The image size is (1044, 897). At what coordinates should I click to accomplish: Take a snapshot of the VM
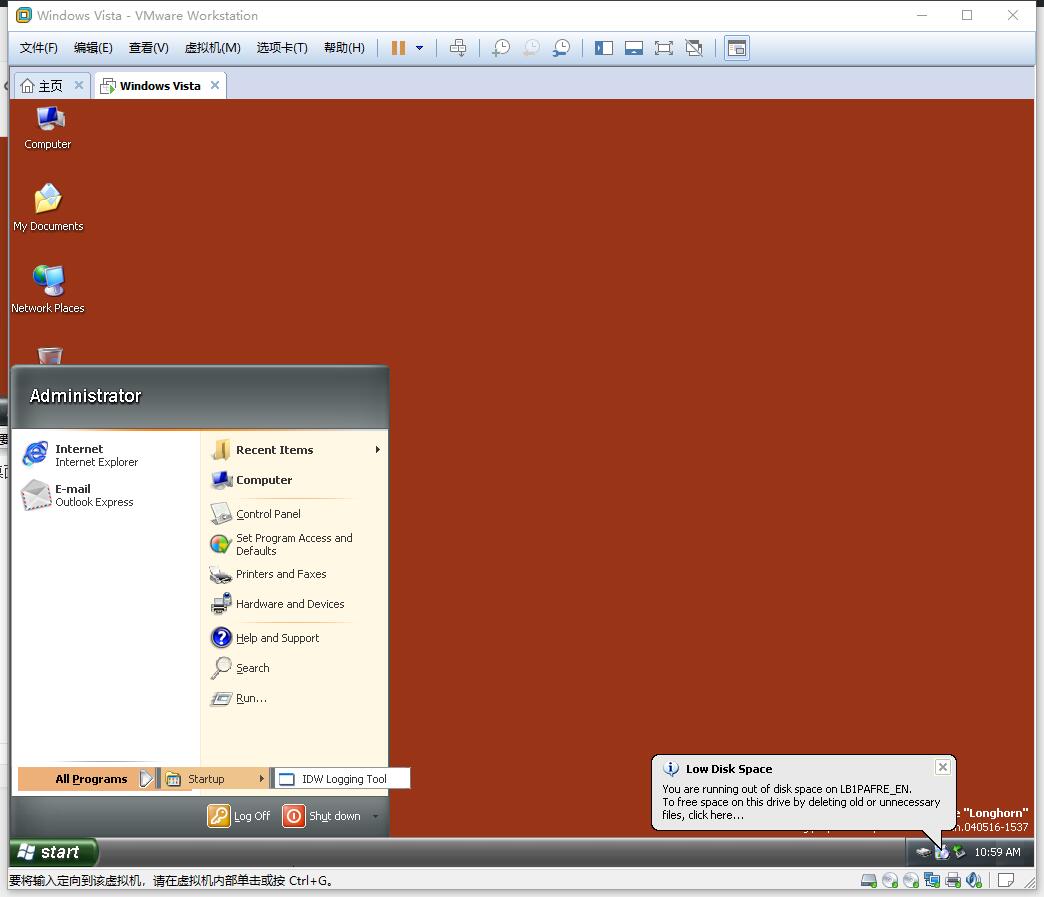pos(501,48)
